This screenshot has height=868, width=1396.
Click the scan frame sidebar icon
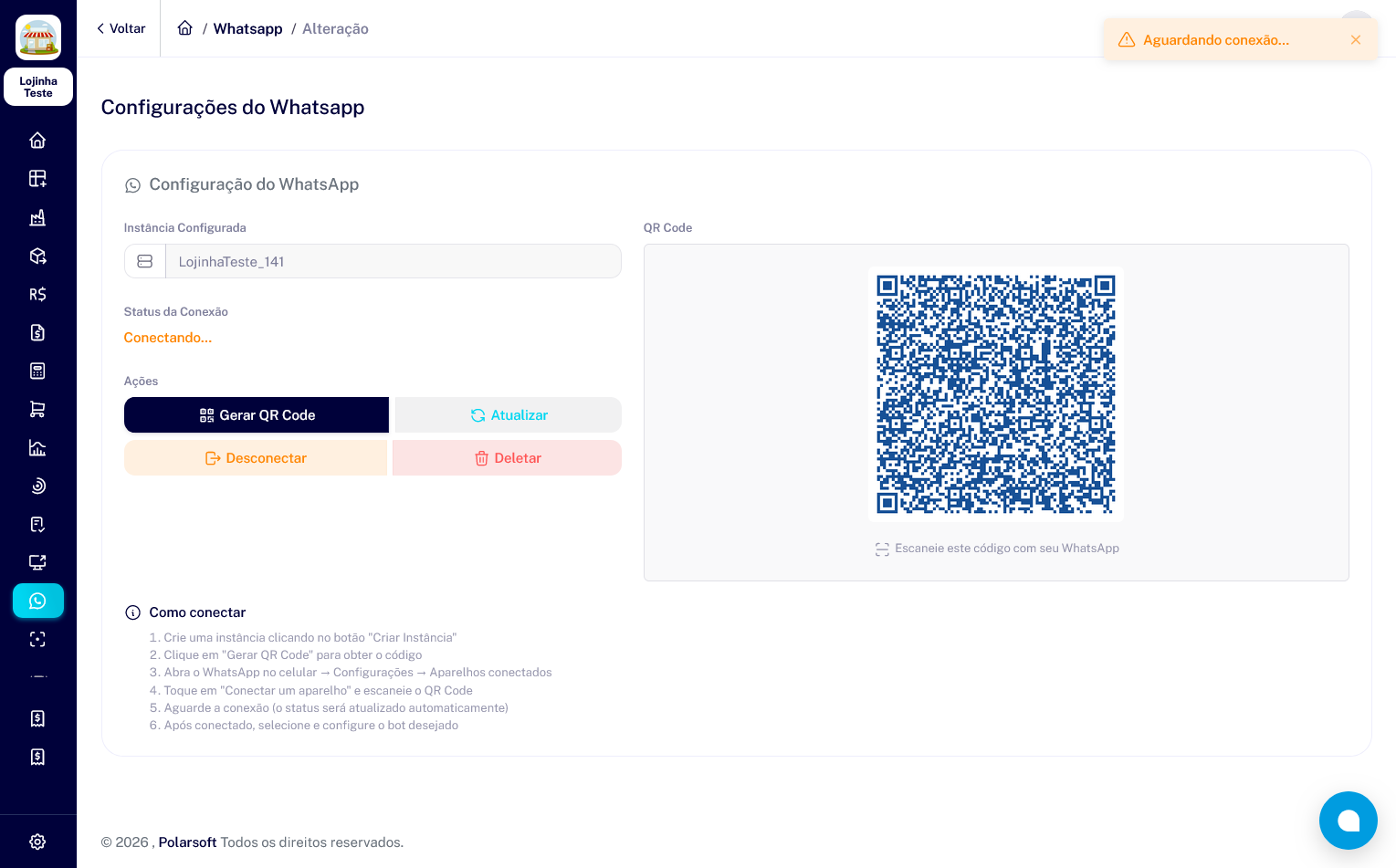[x=37, y=639]
